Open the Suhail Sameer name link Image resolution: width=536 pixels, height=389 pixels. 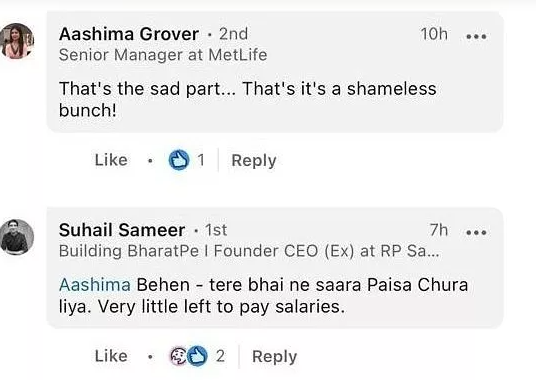122,230
